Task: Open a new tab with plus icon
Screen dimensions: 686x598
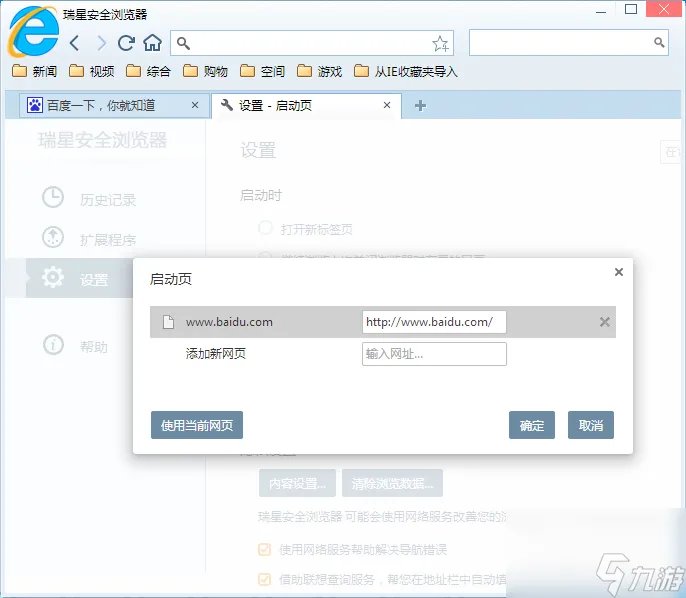Action: click(x=420, y=105)
